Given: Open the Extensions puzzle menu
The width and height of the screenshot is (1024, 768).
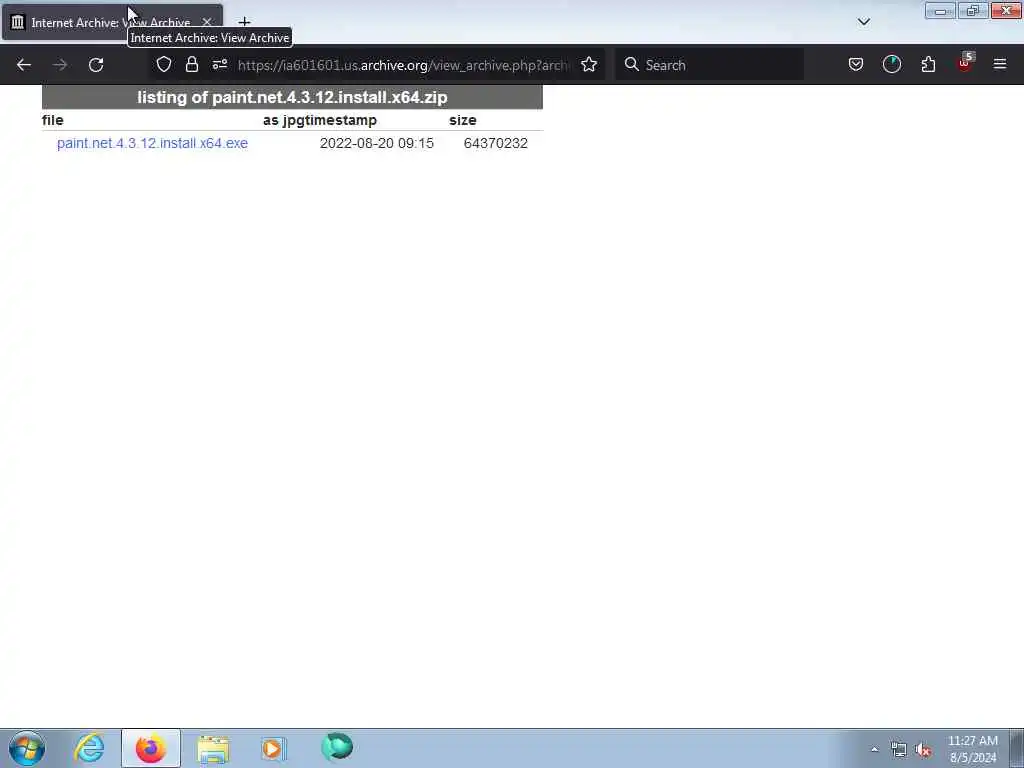Looking at the screenshot, I should click(x=928, y=64).
